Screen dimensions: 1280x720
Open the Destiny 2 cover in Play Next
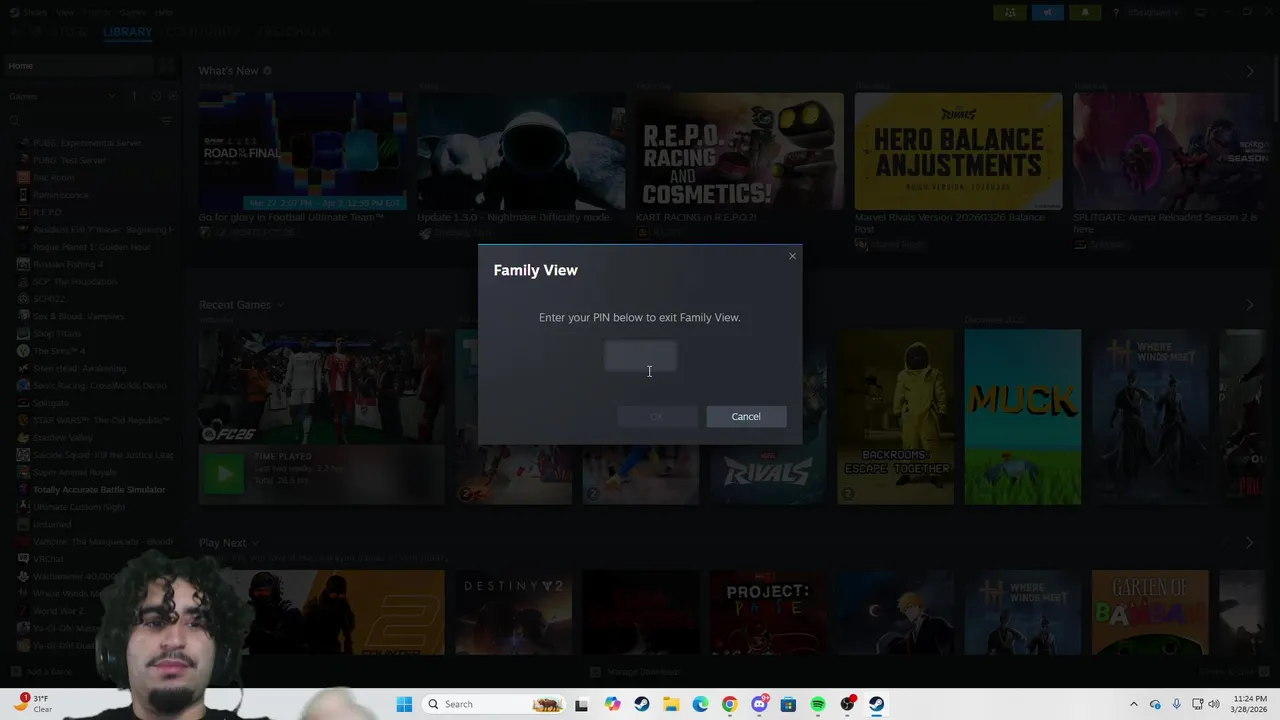tap(514, 612)
